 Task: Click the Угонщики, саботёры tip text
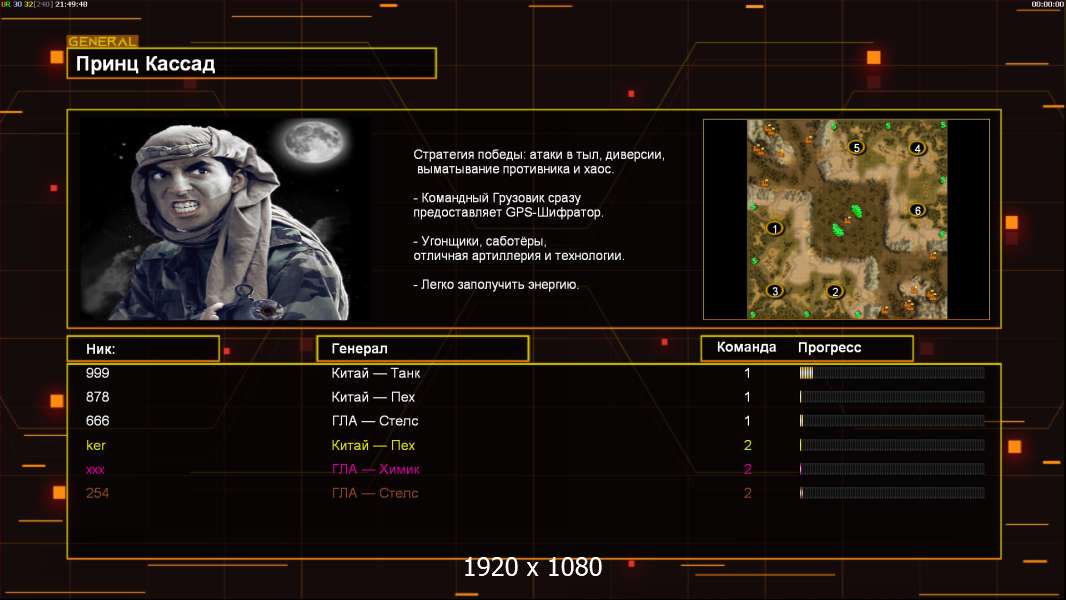coord(519,248)
